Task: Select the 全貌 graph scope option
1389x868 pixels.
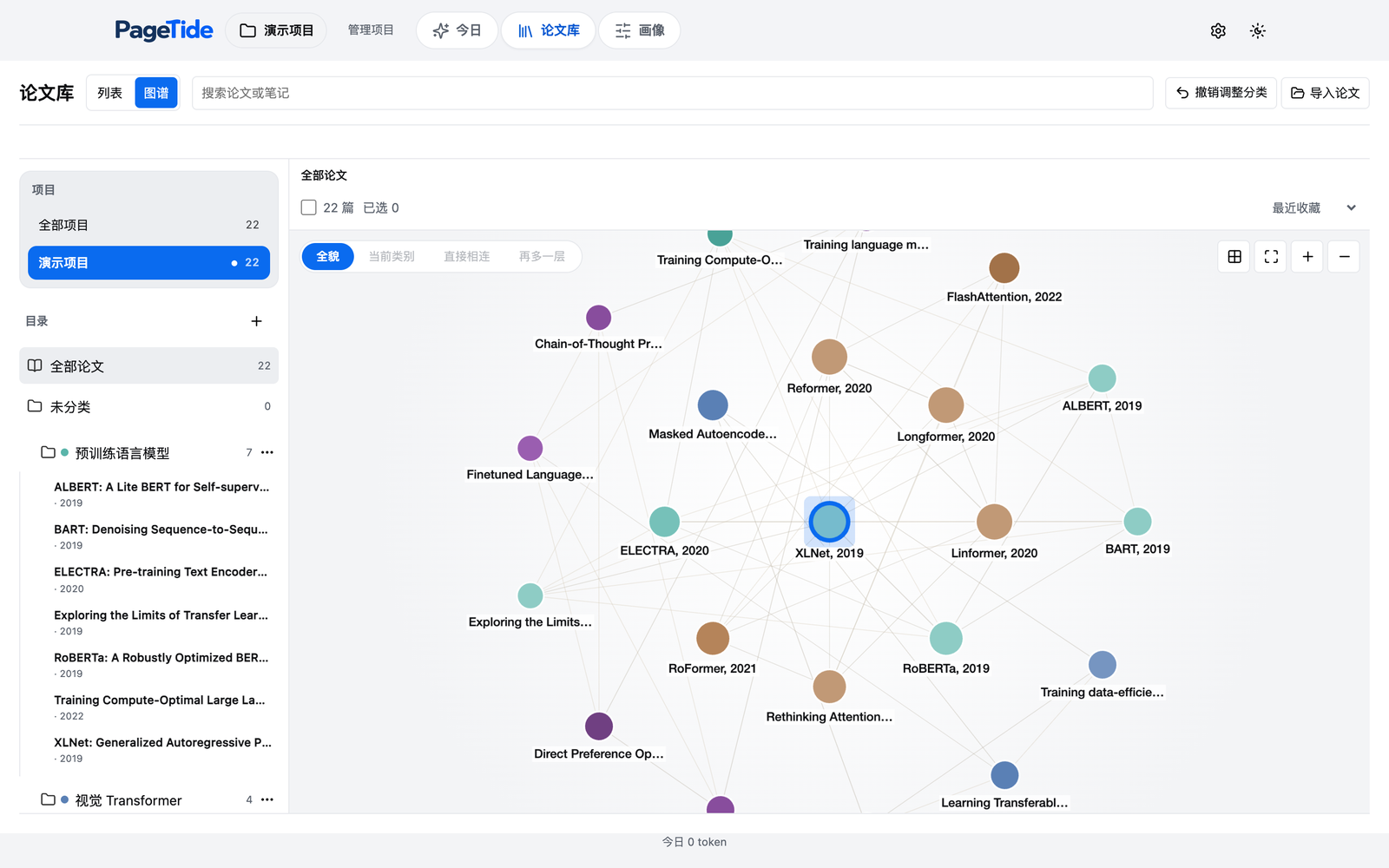Action: [328, 257]
